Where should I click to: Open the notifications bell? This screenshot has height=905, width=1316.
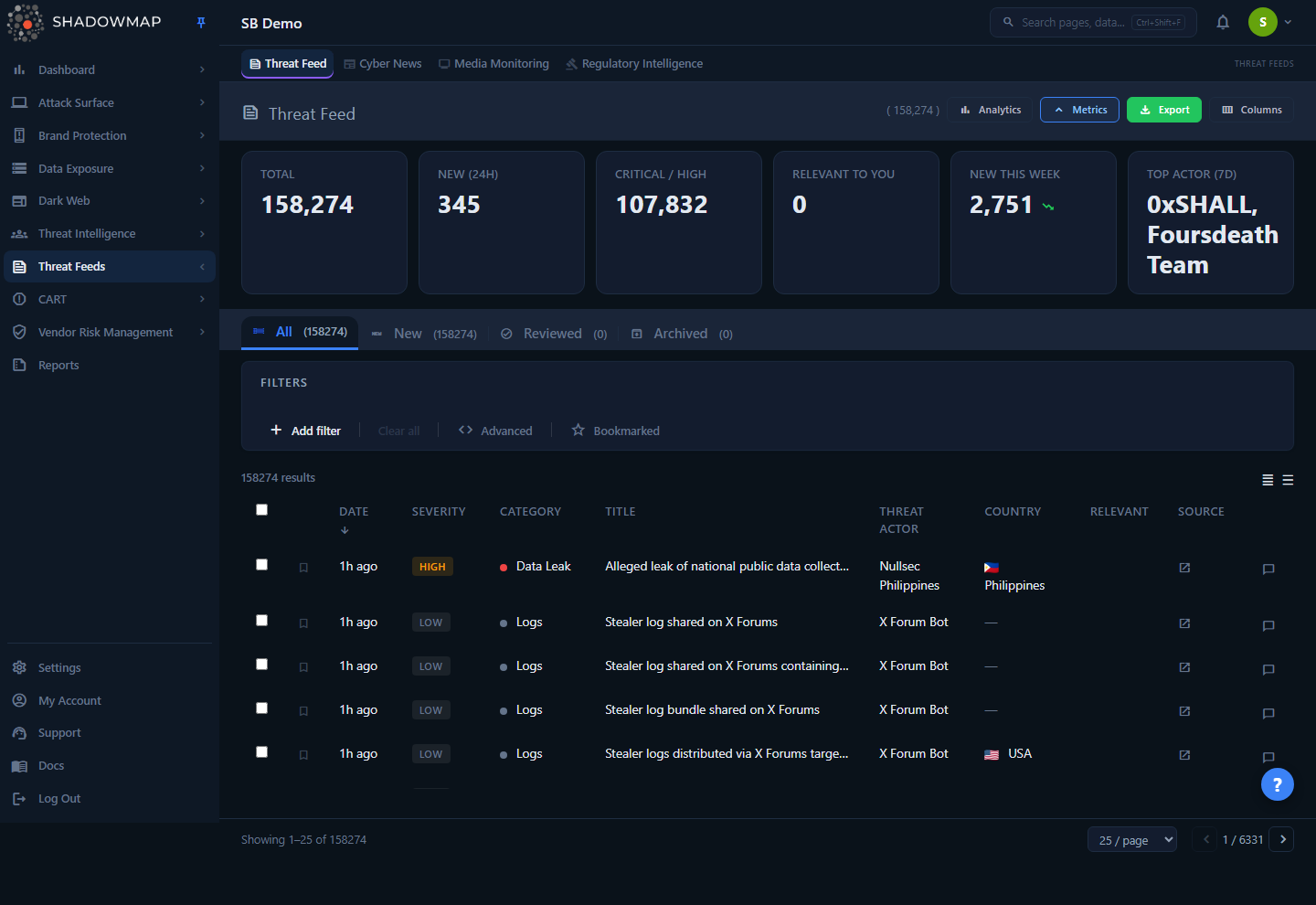point(1223,23)
